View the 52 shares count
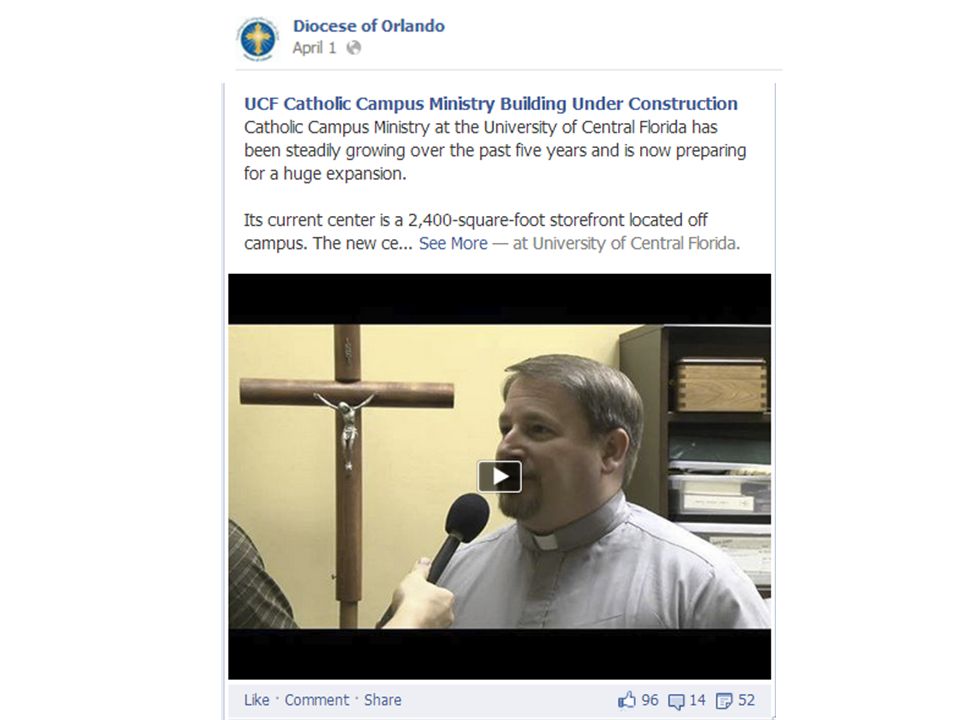 (x=746, y=700)
